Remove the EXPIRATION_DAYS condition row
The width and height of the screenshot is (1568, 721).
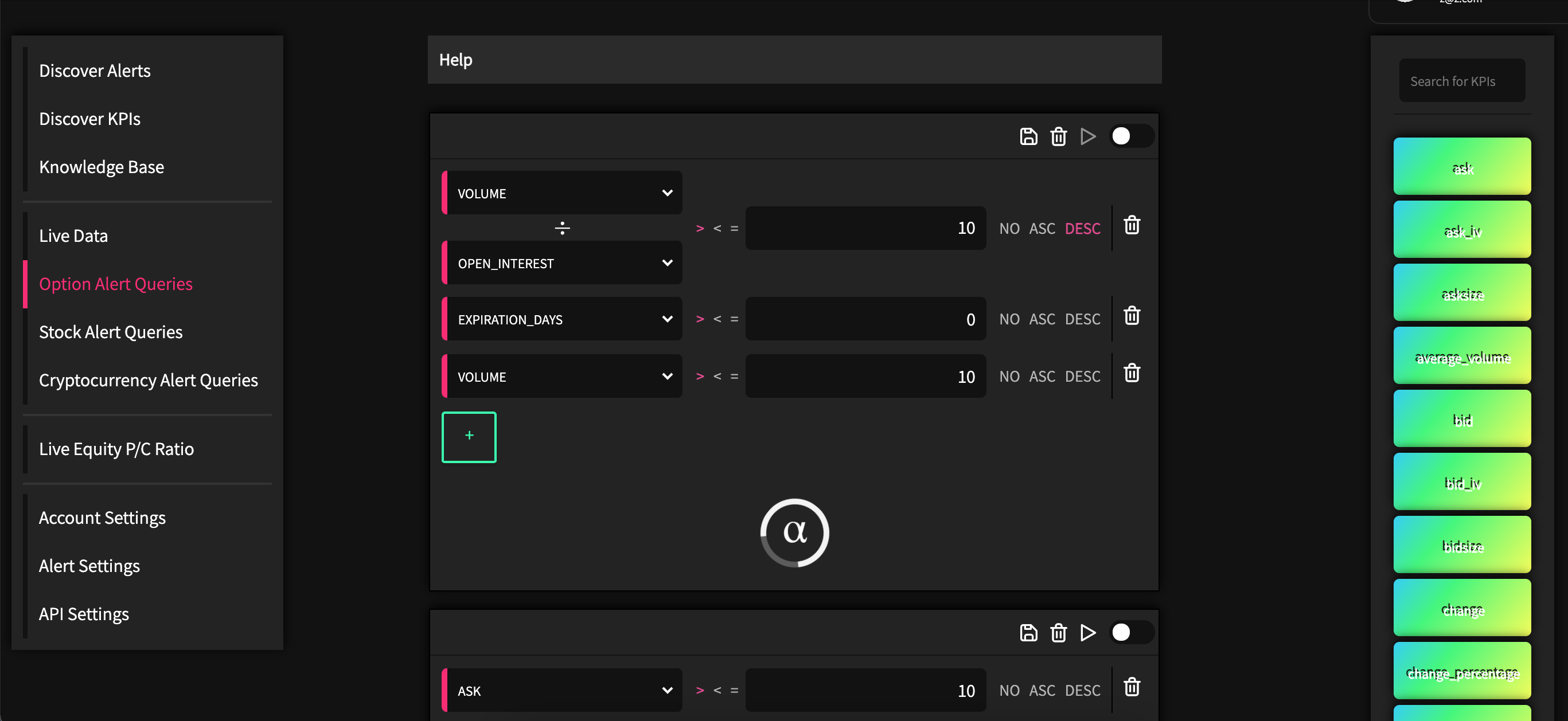pyautogui.click(x=1132, y=316)
